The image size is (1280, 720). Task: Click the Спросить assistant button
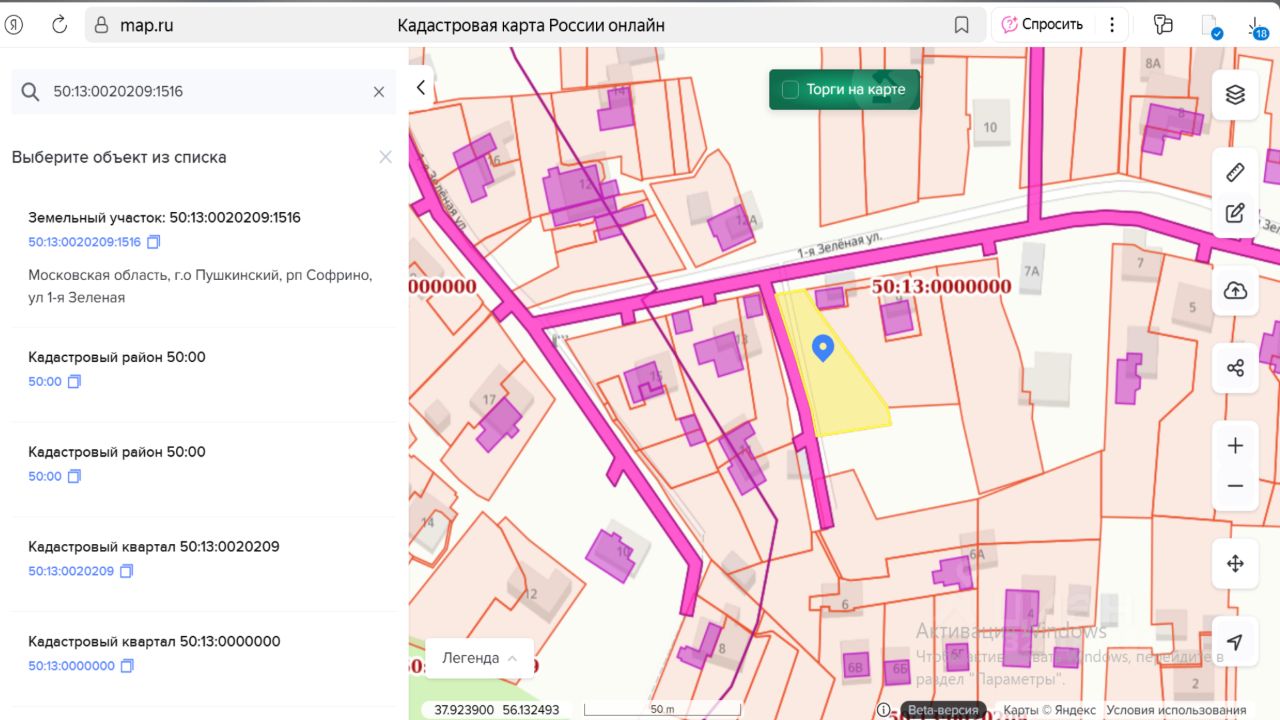1043,25
